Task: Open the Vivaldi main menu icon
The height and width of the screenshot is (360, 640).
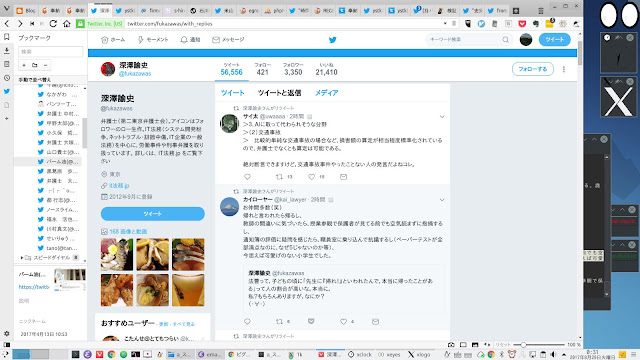Action: (x=7, y=9)
